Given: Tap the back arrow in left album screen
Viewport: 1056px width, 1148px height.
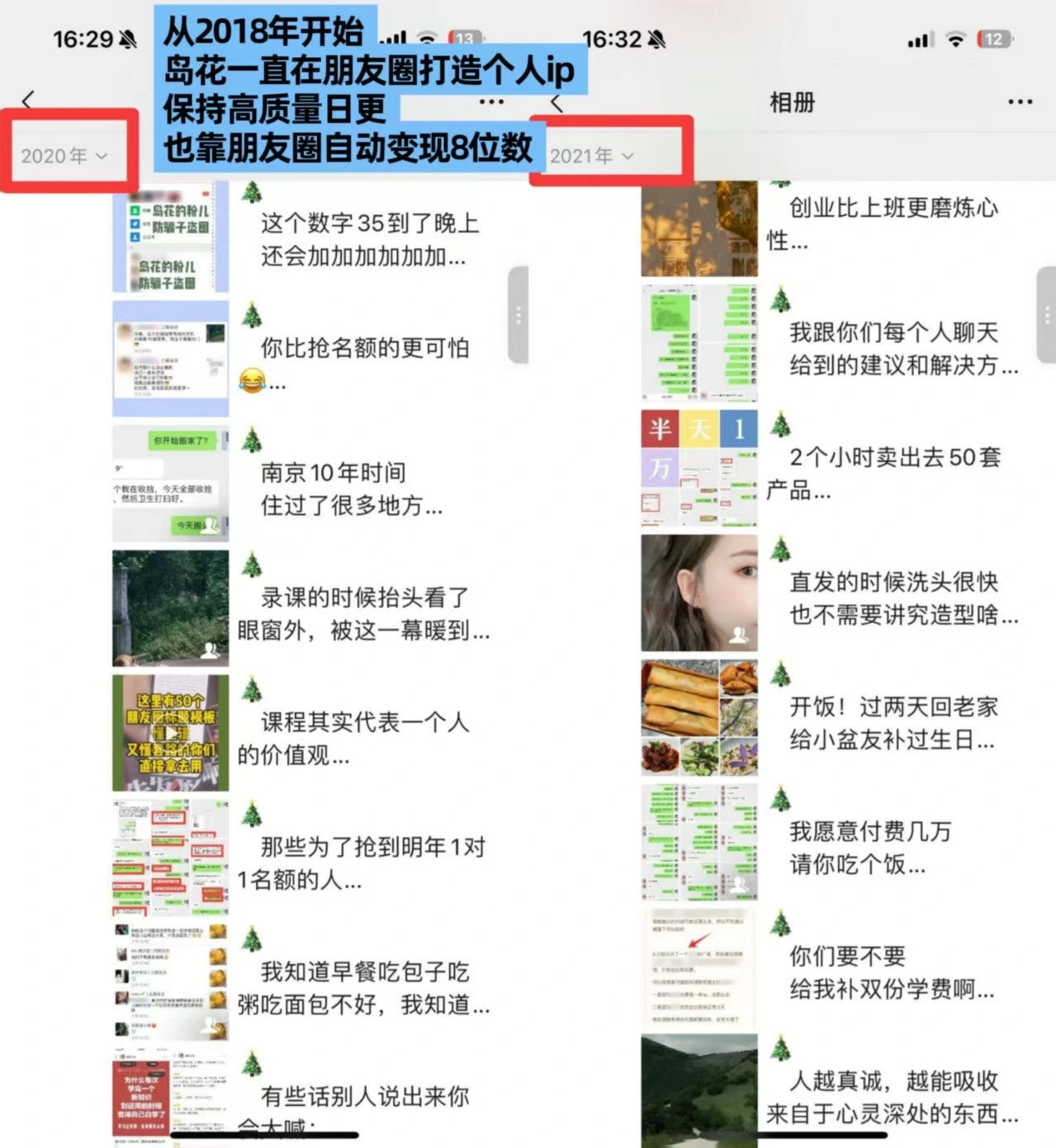Looking at the screenshot, I should pos(28,101).
